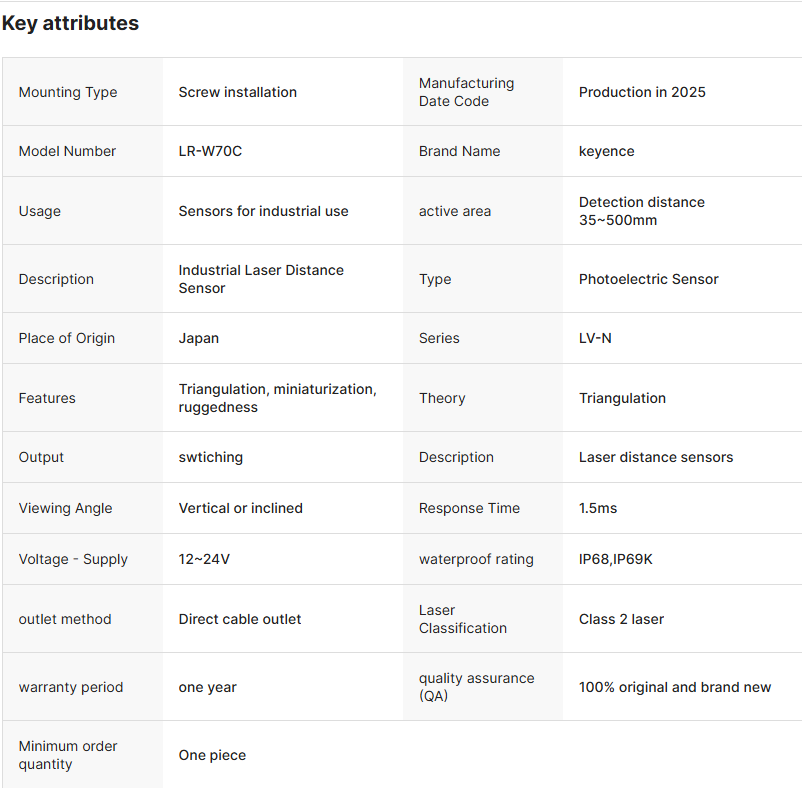Image resolution: width=802 pixels, height=788 pixels.
Task: Click the Key attributes heading
Action: (70, 23)
